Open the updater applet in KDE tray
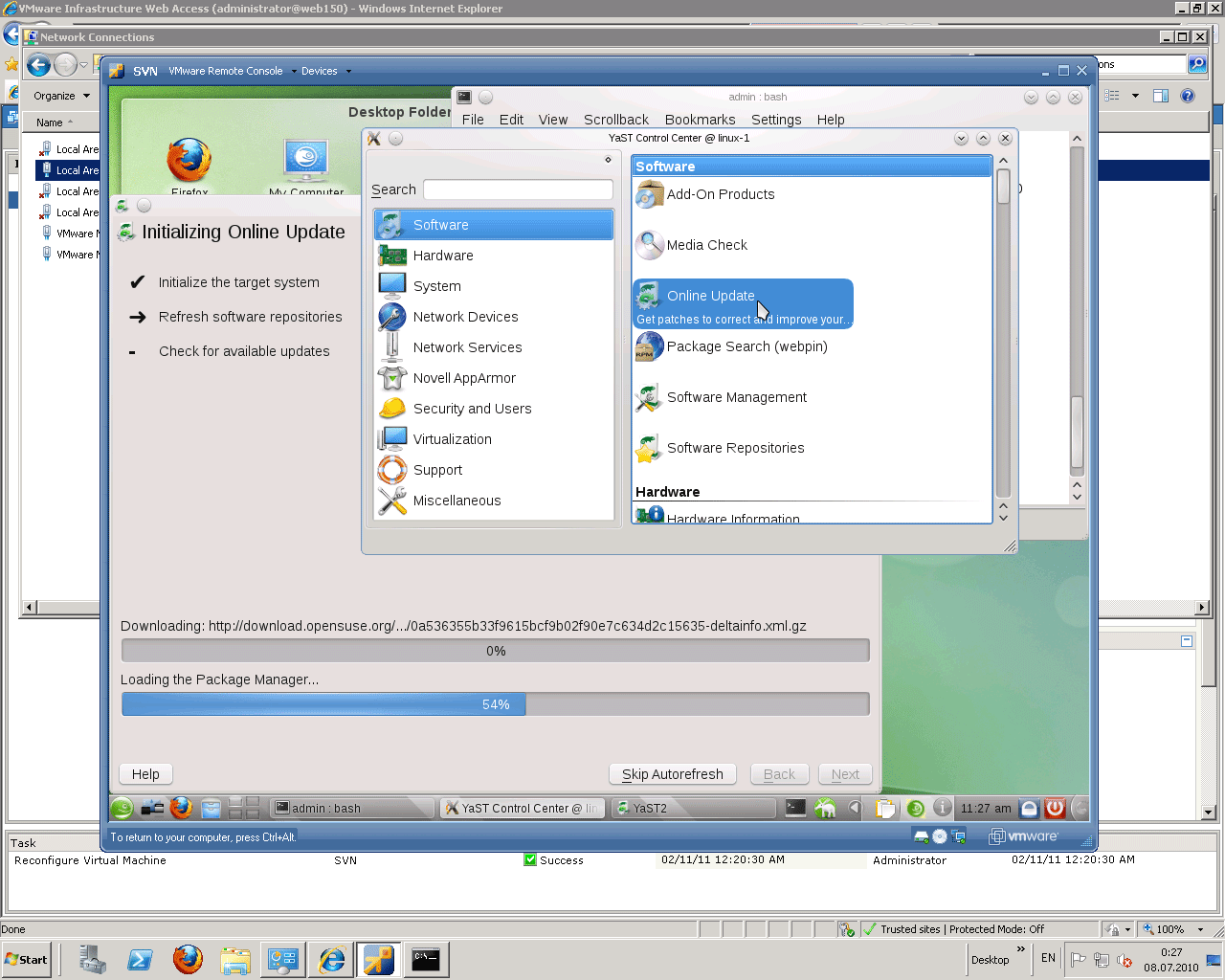1225x980 pixels. 916,809
